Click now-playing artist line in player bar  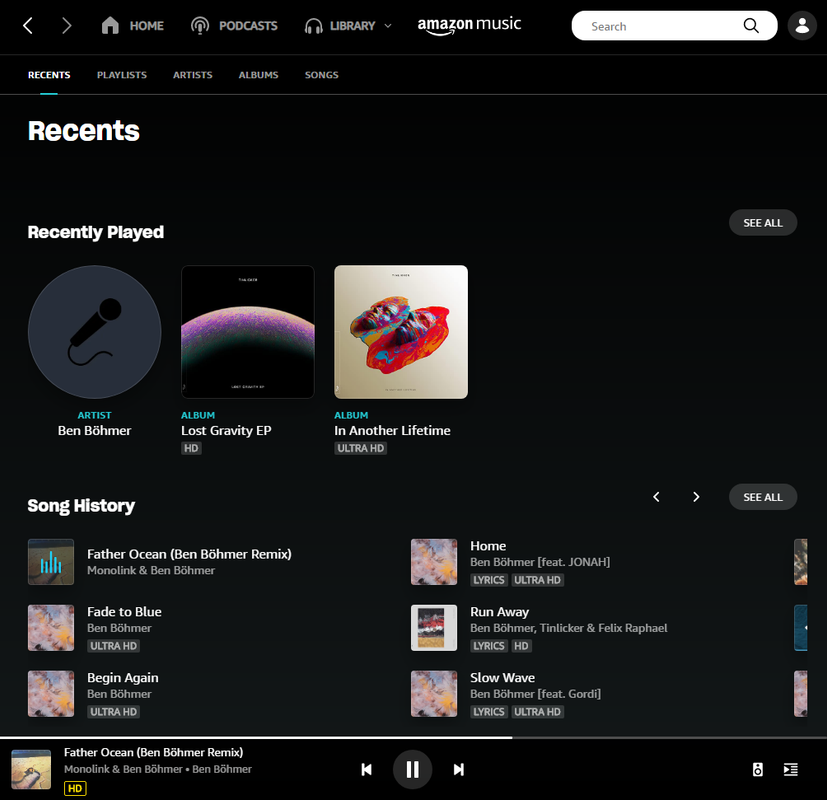[158, 769]
